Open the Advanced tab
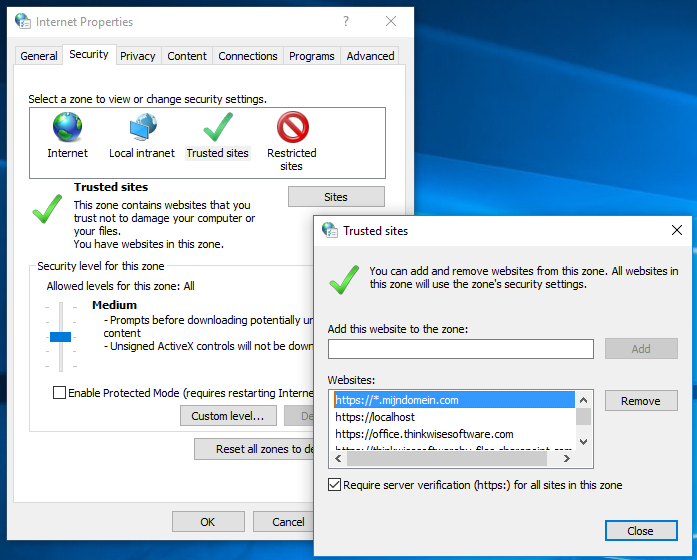The height and width of the screenshot is (560, 697). (370, 56)
